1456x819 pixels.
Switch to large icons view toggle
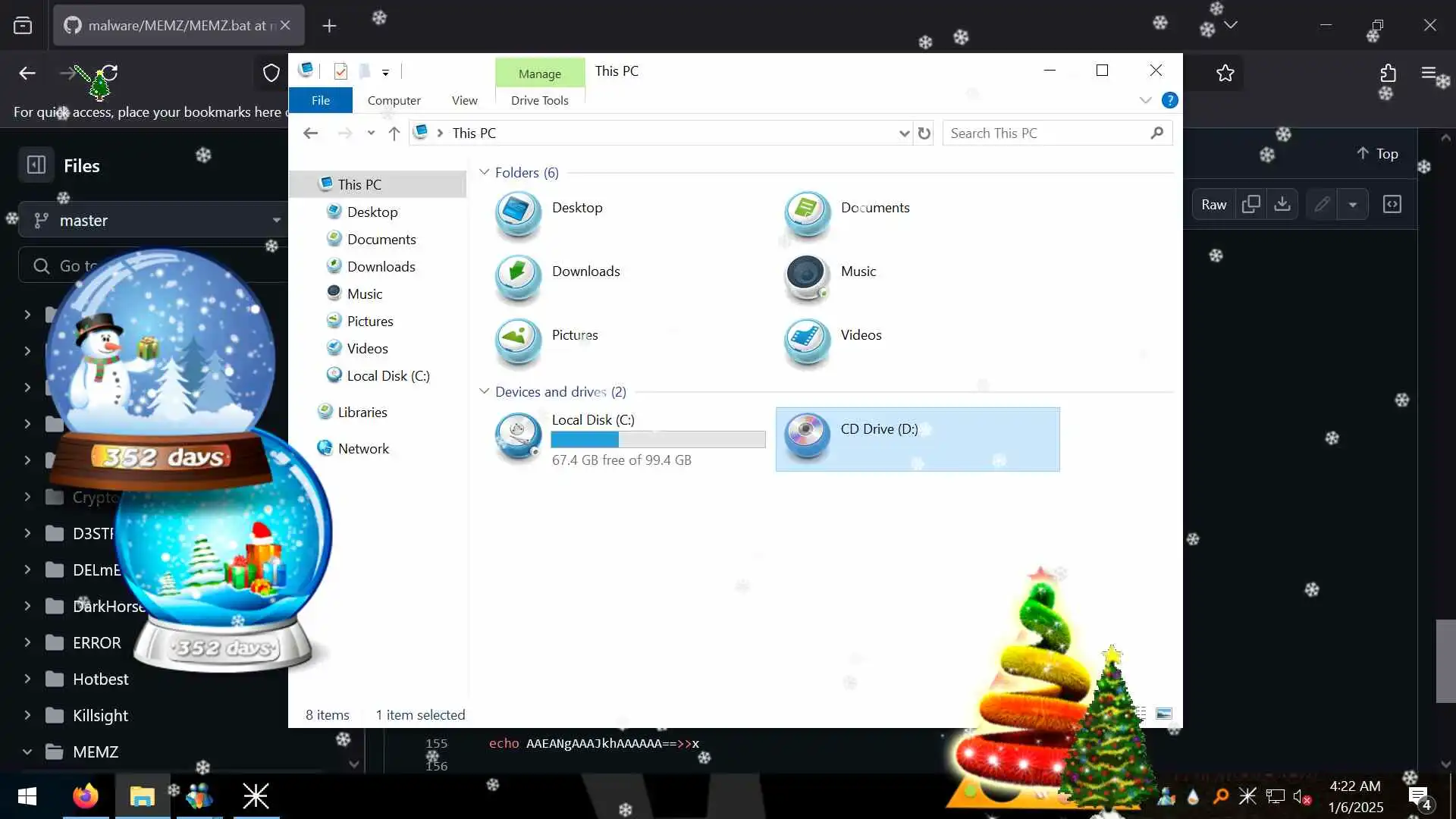[1163, 714]
